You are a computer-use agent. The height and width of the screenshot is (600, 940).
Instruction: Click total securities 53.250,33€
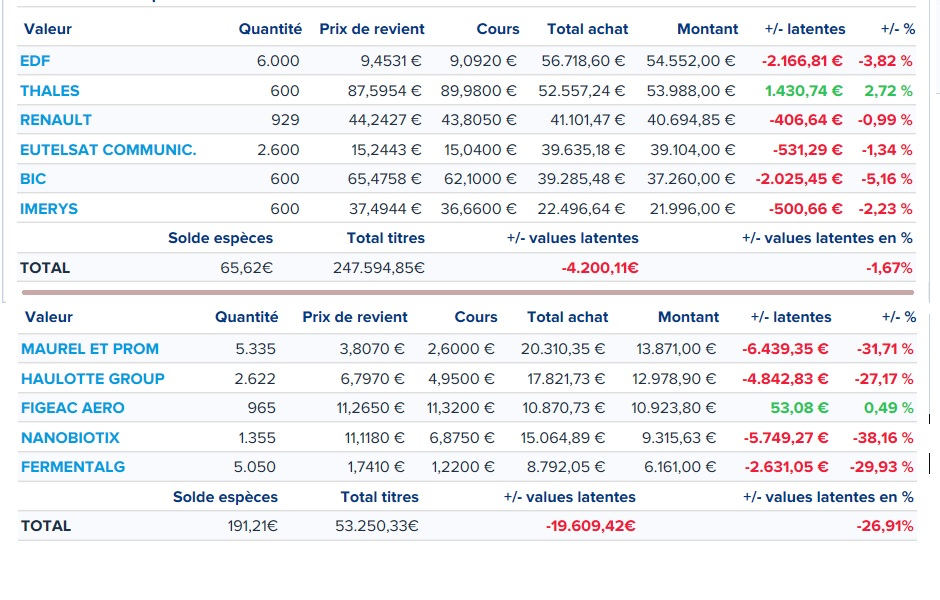[377, 526]
